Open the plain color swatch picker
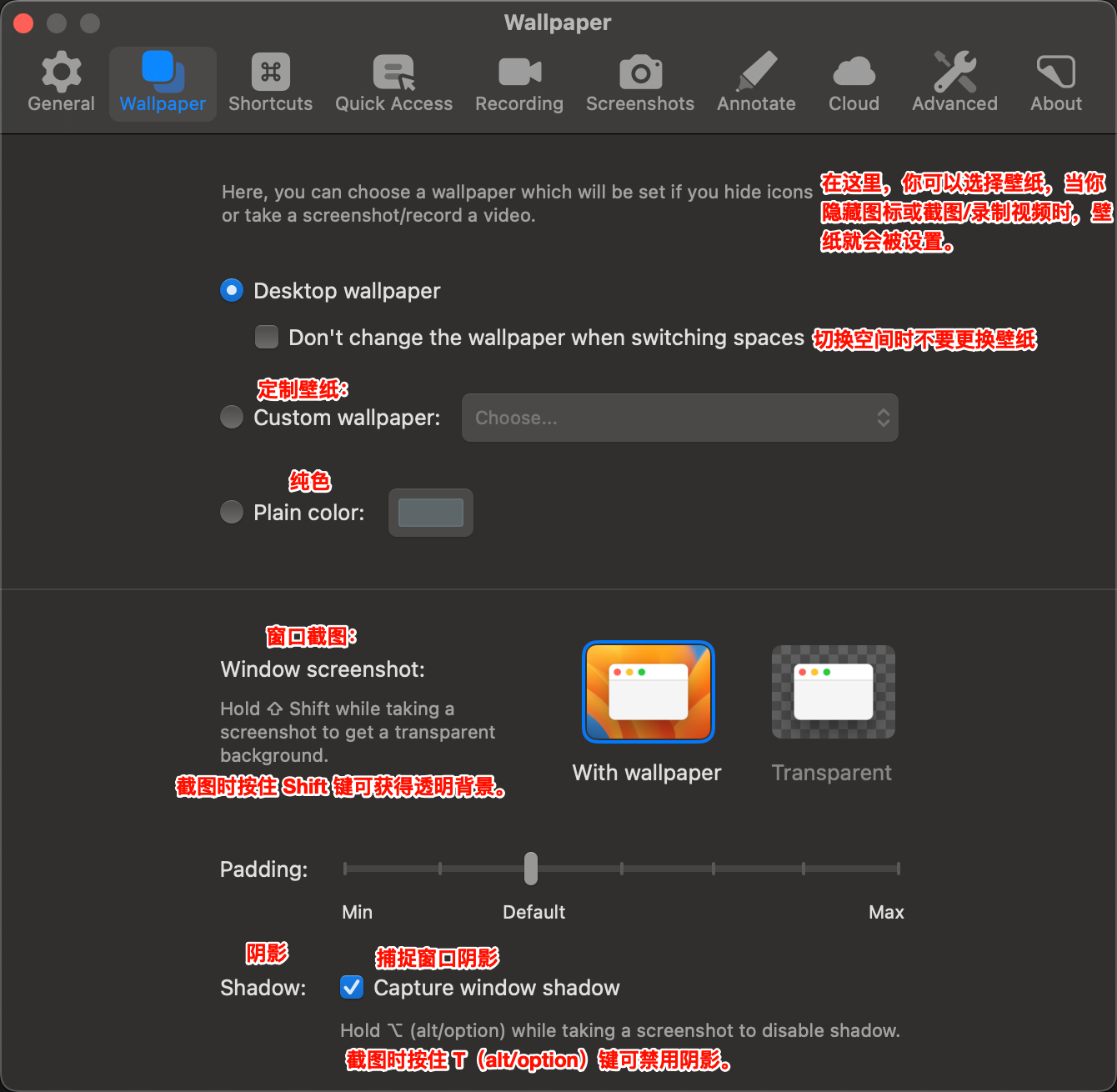 430,512
